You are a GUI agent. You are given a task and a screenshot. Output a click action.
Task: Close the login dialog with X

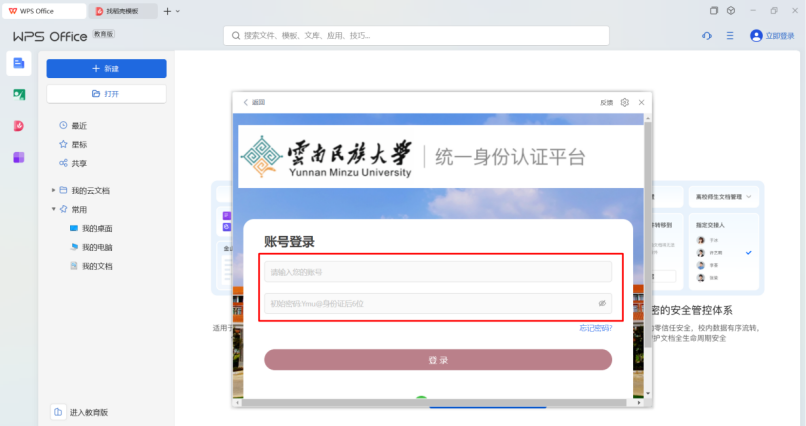click(x=642, y=102)
